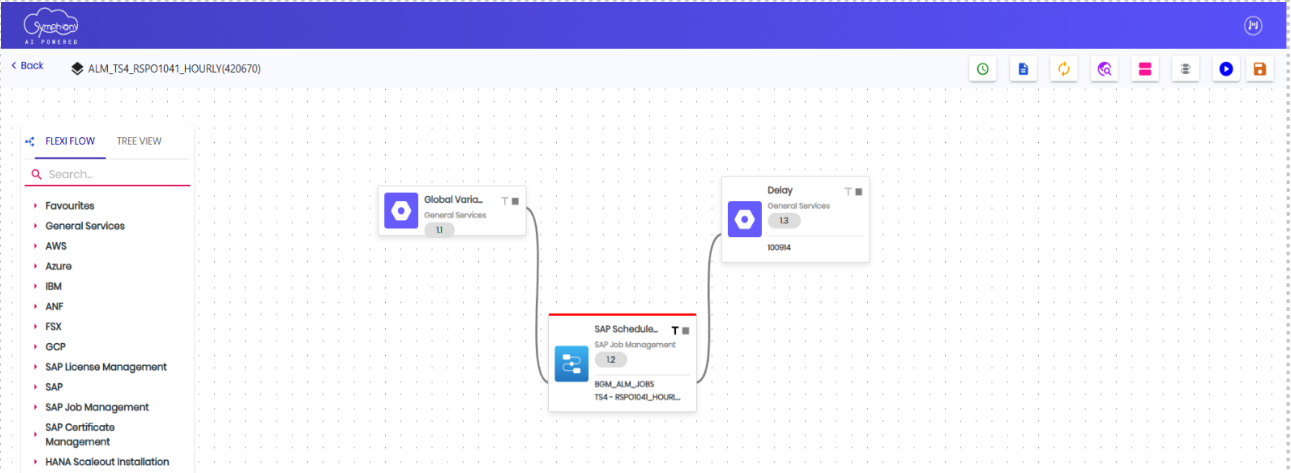This screenshot has height=473, width=1291.
Task: Click the 100914 value in Delay node
Action: [779, 246]
